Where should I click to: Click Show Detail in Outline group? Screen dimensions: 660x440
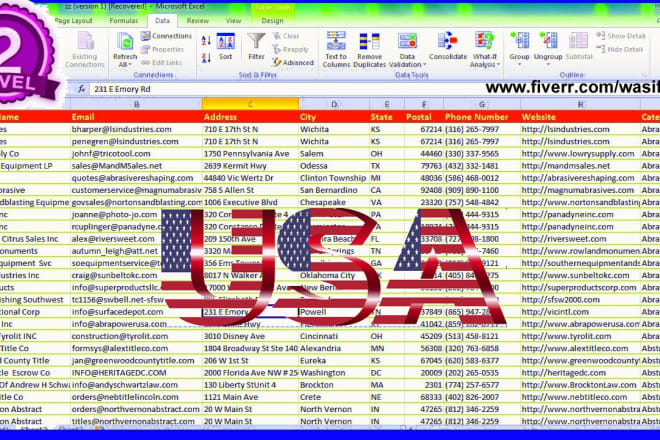[621, 36]
